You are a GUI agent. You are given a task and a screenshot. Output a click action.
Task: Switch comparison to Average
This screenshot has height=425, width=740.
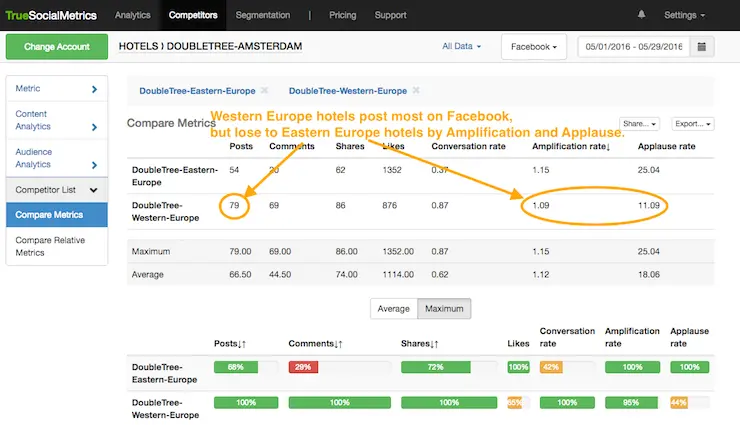tap(393, 309)
